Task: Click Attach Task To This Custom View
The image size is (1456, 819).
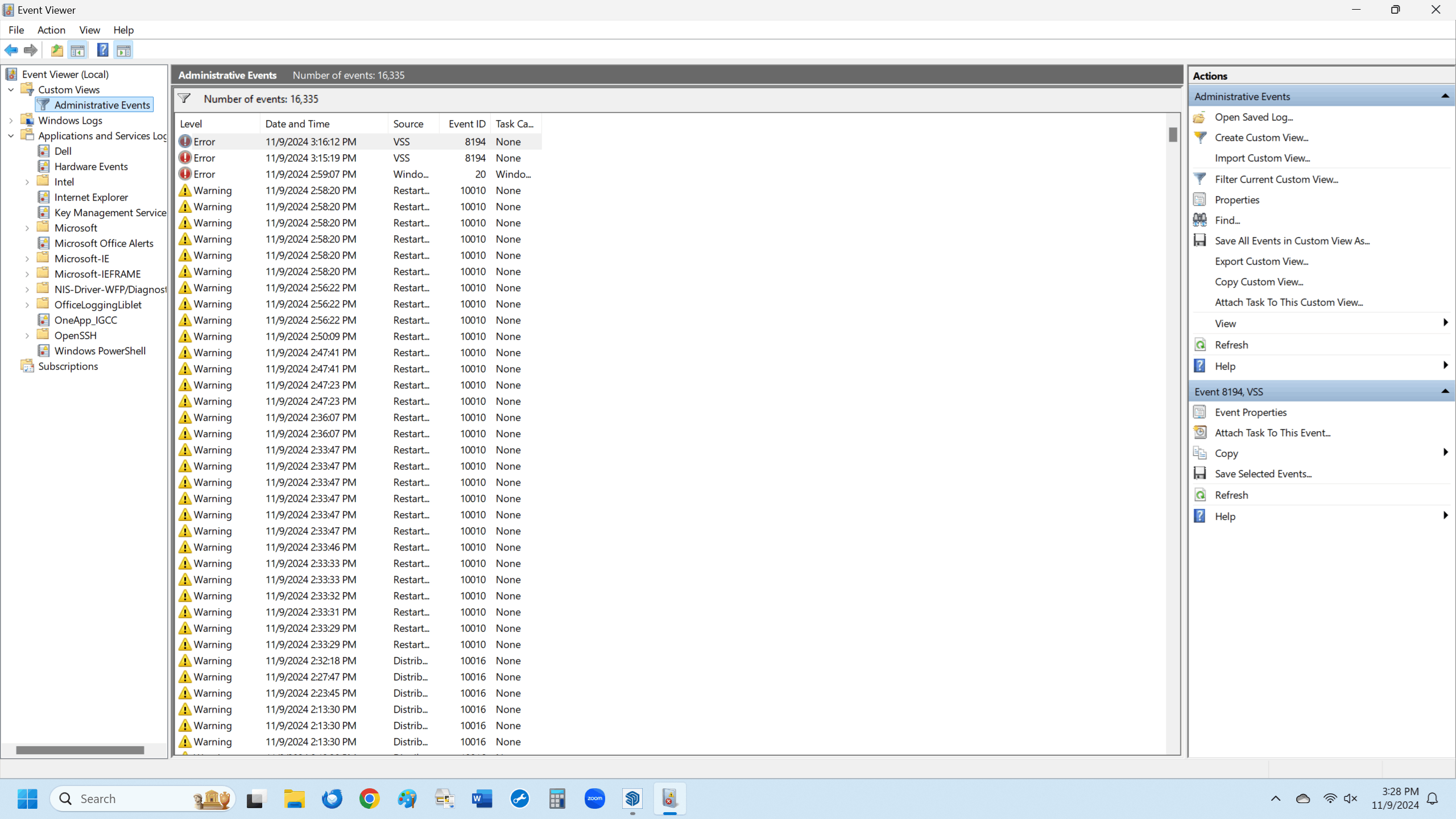Action: pos(1288,303)
